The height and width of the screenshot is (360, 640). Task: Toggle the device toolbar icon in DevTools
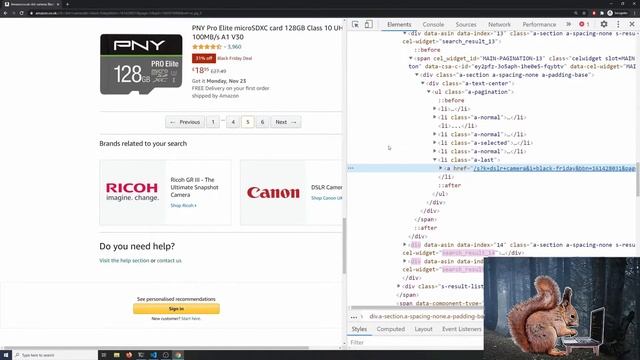pos(368,24)
